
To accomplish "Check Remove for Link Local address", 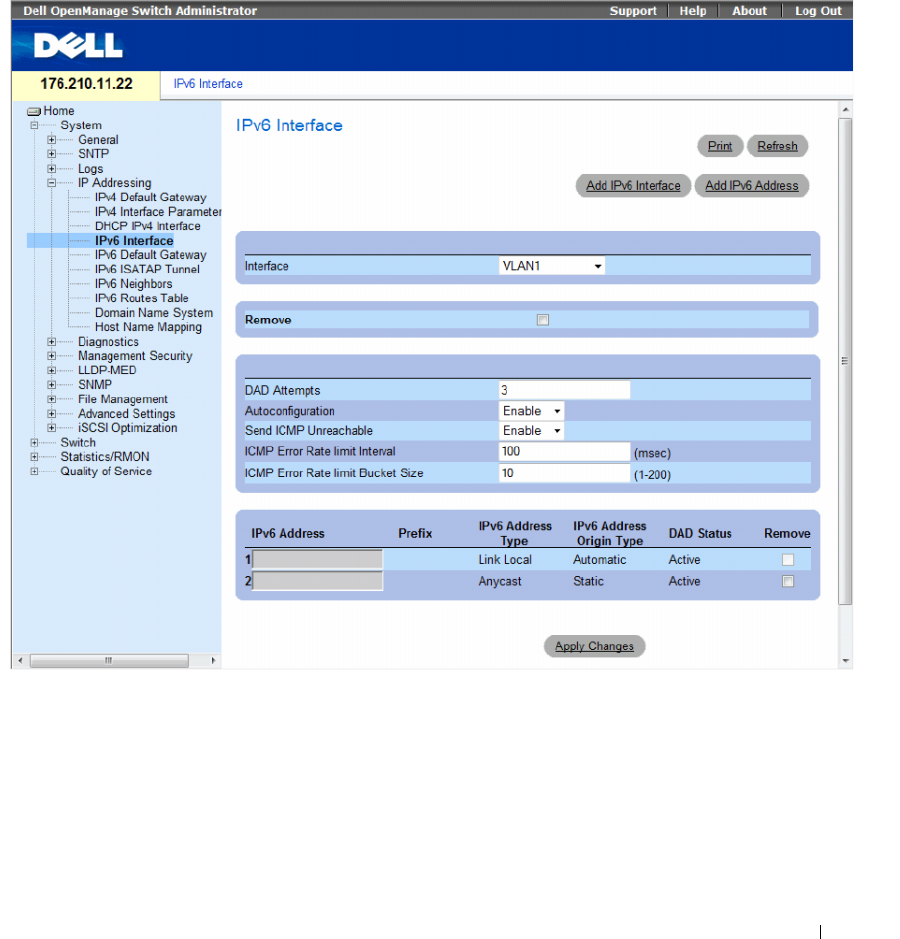I will coord(787,559).
